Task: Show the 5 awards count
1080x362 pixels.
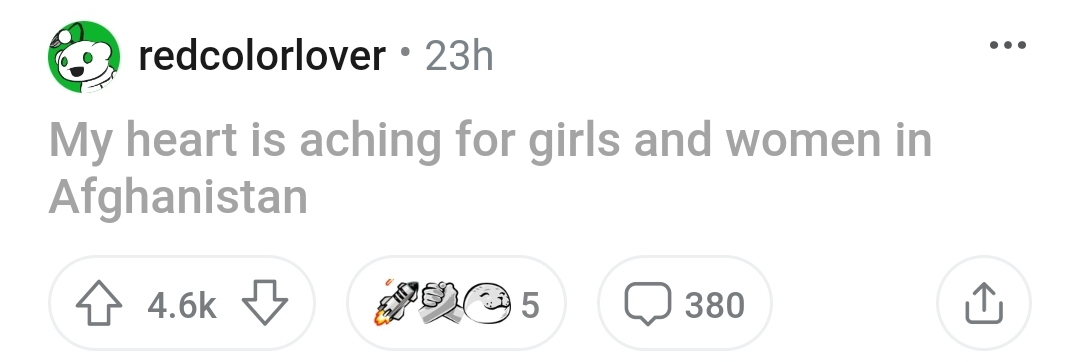Action: 530,305
